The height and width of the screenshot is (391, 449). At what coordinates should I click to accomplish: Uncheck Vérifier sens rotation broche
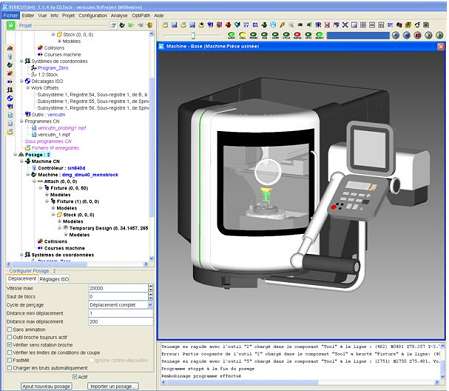(10, 345)
